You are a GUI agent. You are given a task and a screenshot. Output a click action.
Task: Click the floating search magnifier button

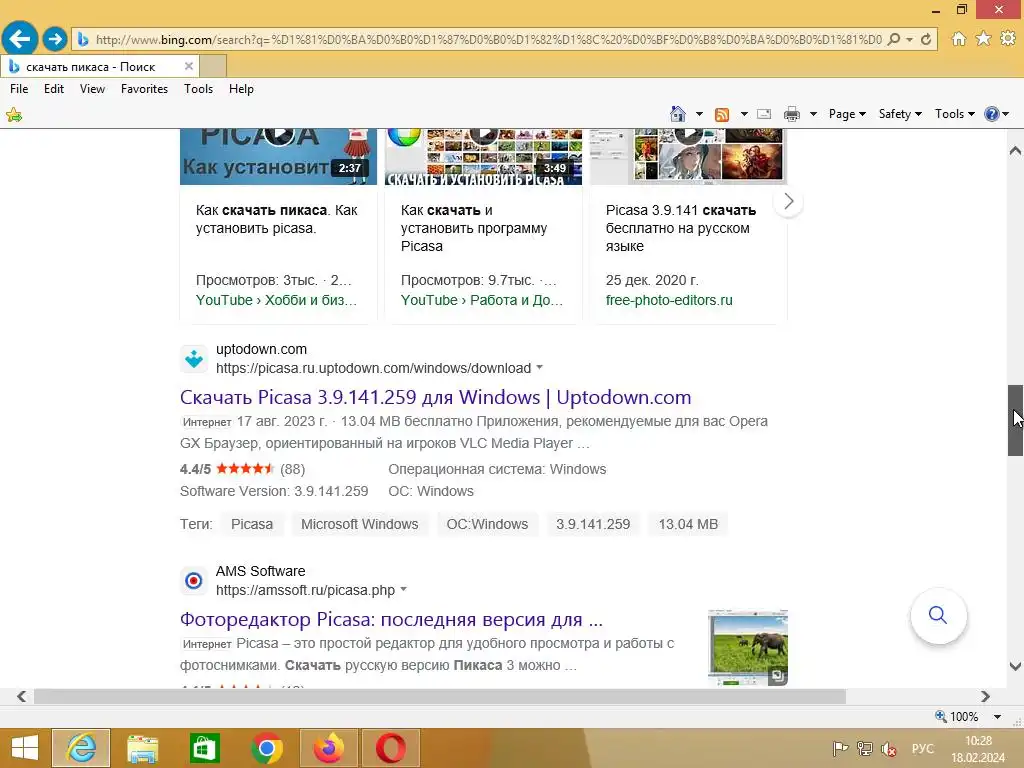[938, 615]
